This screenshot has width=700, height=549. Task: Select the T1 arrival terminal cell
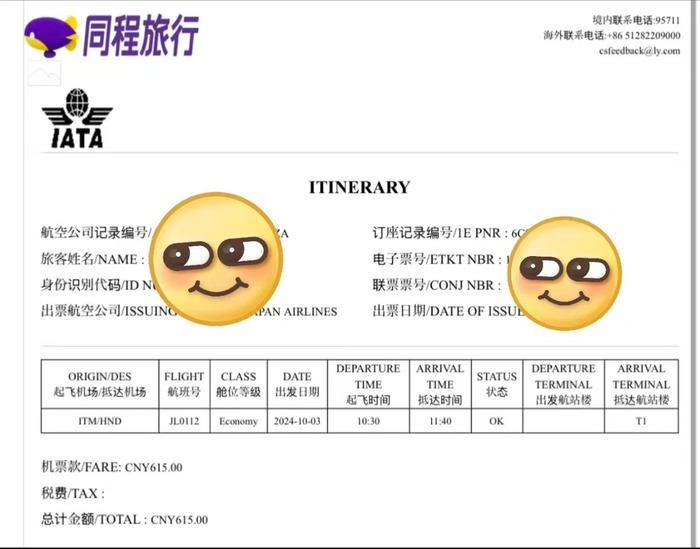click(x=641, y=421)
